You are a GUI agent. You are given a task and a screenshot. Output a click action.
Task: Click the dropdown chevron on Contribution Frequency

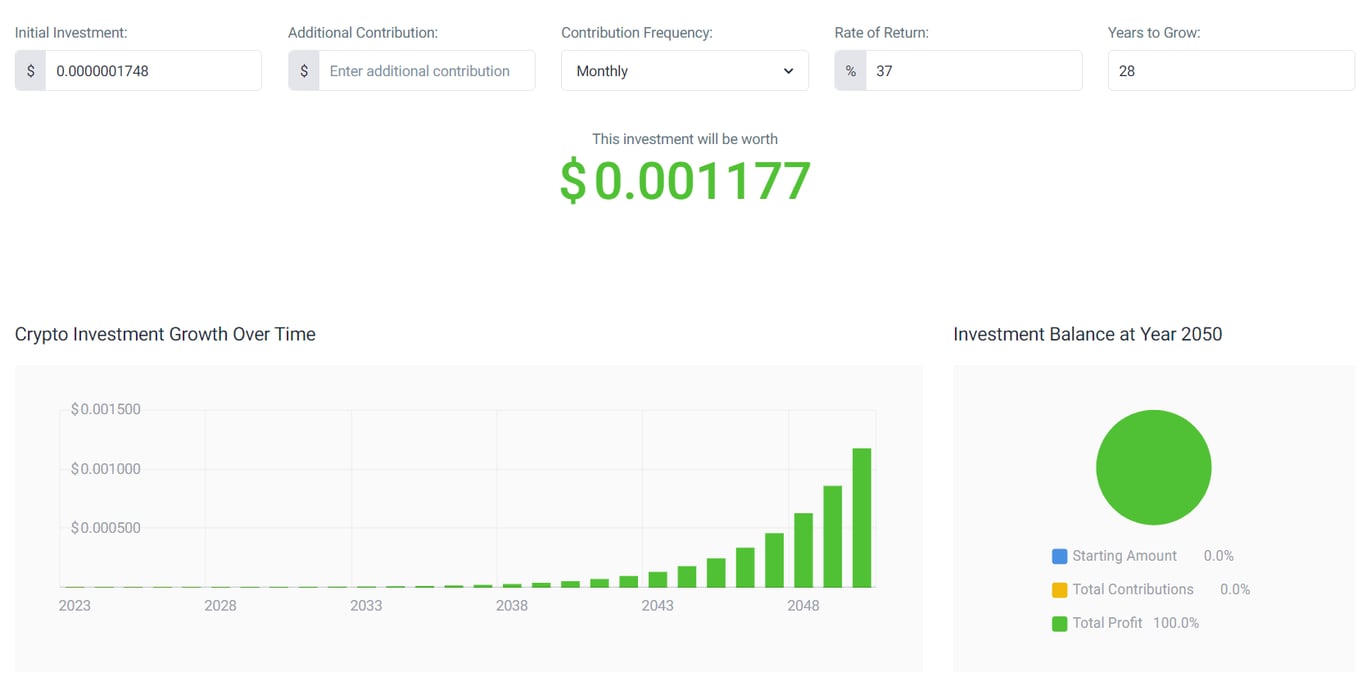click(x=787, y=70)
